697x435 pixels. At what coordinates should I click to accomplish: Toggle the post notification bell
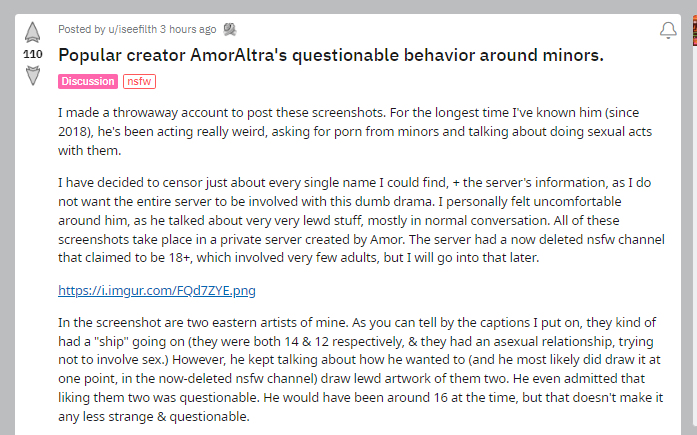coord(668,30)
